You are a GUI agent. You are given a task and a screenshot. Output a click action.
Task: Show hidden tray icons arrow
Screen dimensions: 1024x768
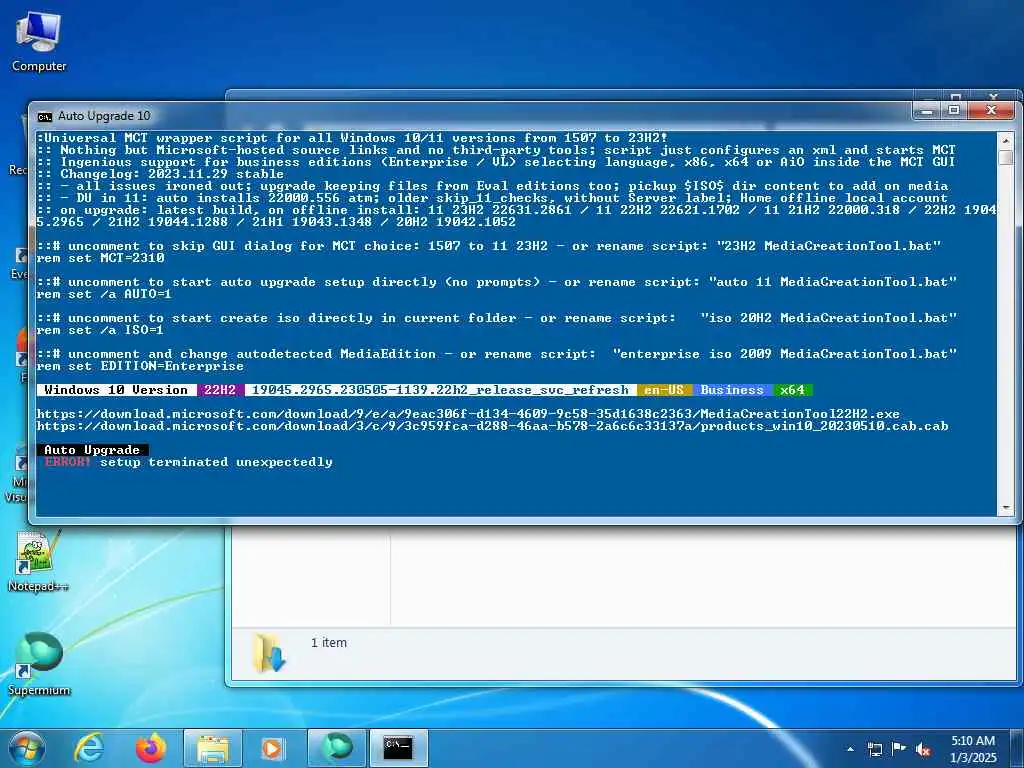(x=850, y=749)
